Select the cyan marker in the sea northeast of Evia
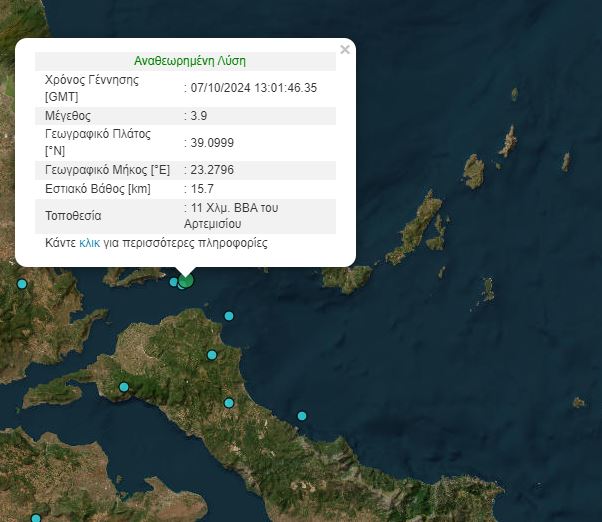Viewport: 602px width, 522px height. [x=229, y=316]
